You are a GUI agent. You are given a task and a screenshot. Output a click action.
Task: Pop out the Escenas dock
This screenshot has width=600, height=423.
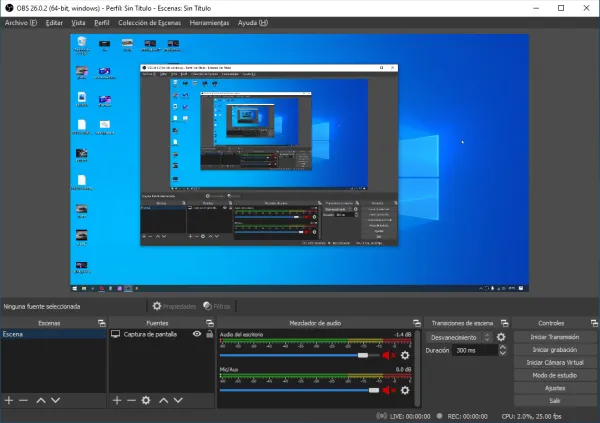(101, 323)
